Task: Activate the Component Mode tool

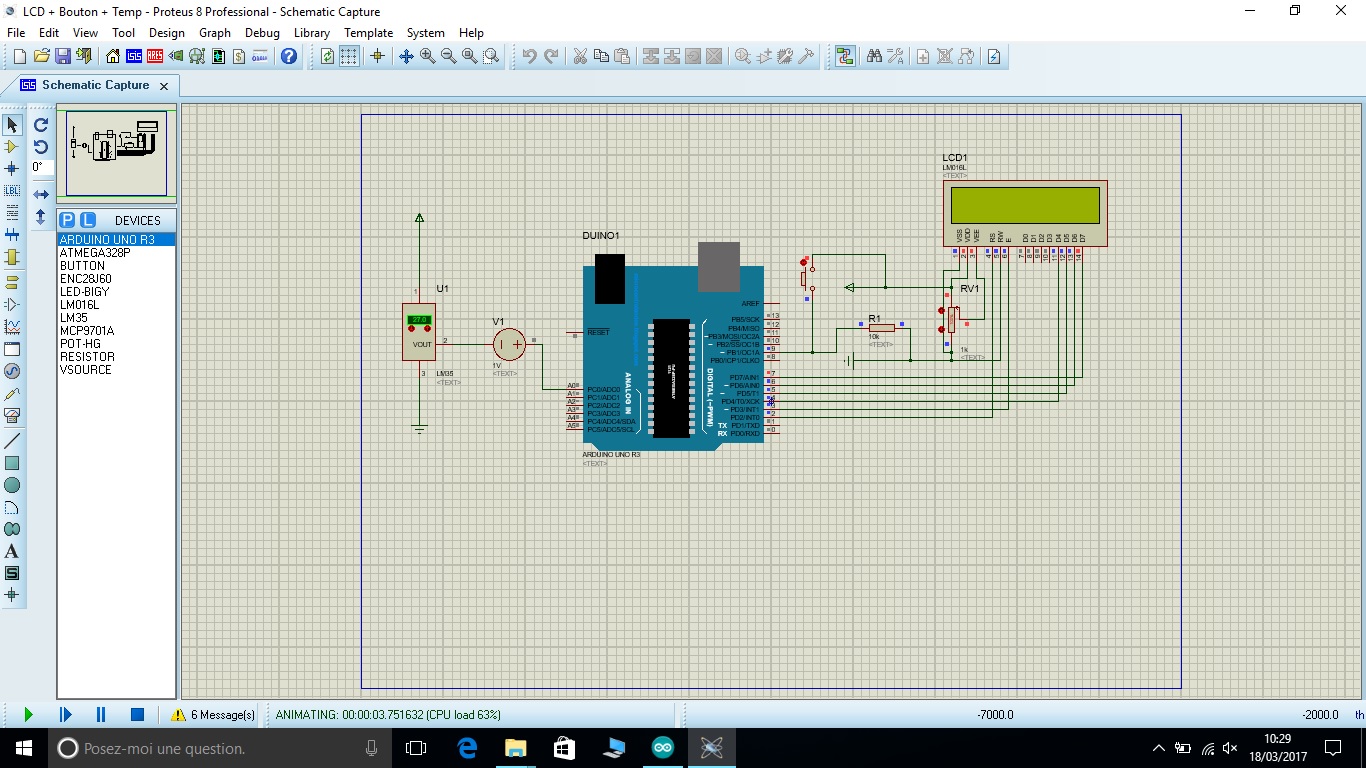Action: point(12,147)
